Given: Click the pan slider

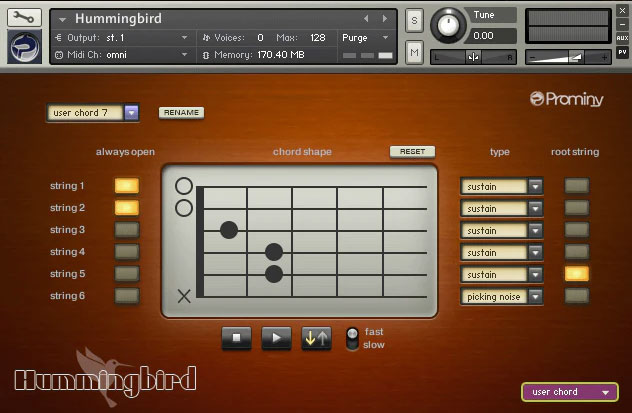Looking at the screenshot, I should (x=474, y=57).
